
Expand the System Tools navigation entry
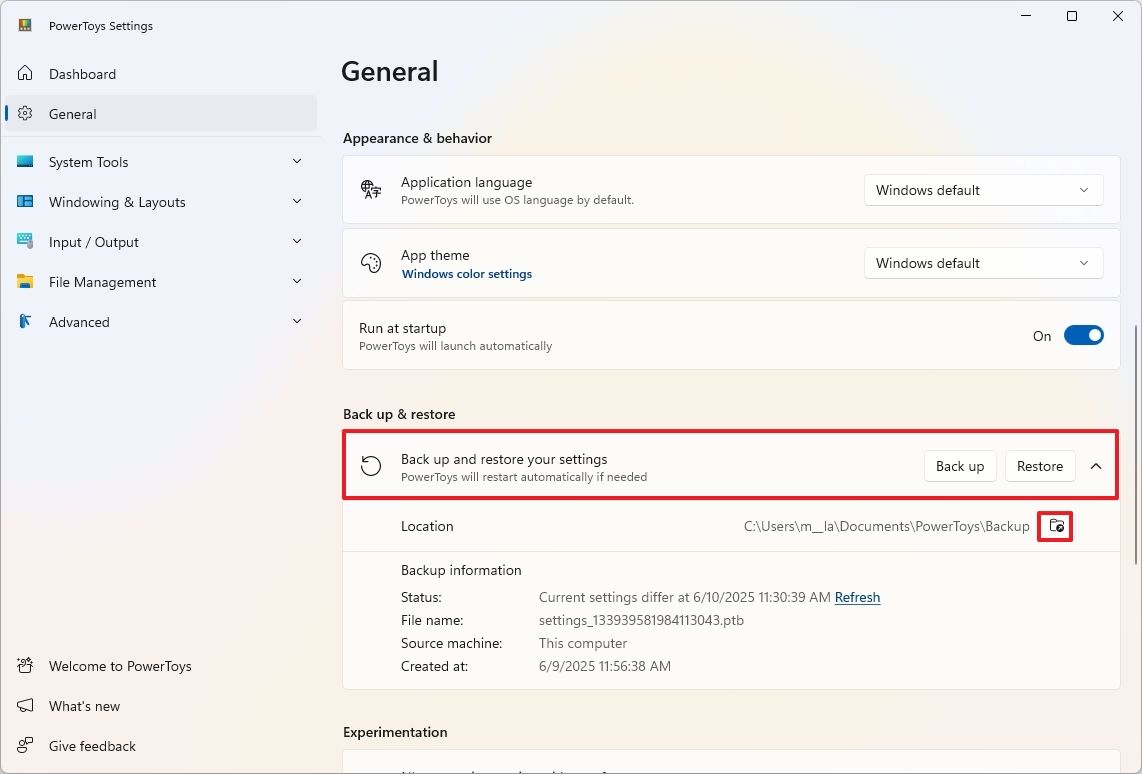point(297,161)
